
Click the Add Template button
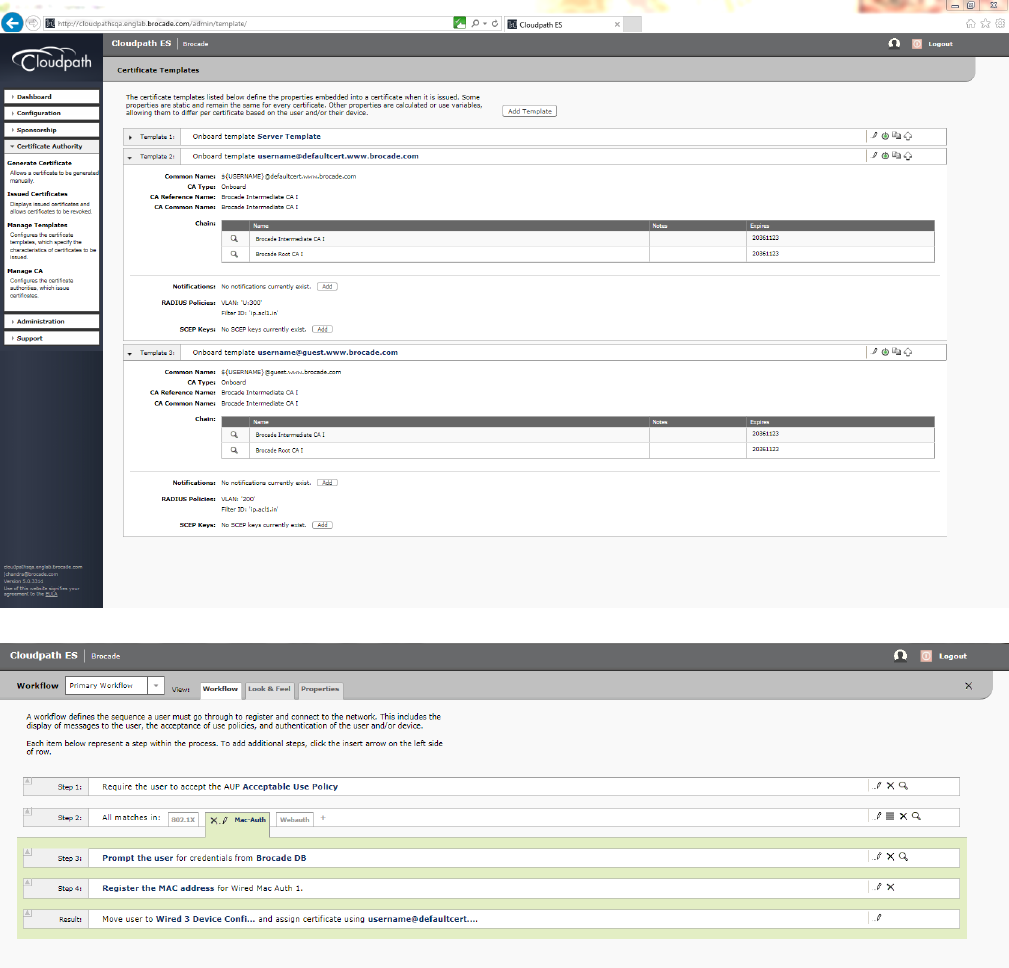[530, 111]
